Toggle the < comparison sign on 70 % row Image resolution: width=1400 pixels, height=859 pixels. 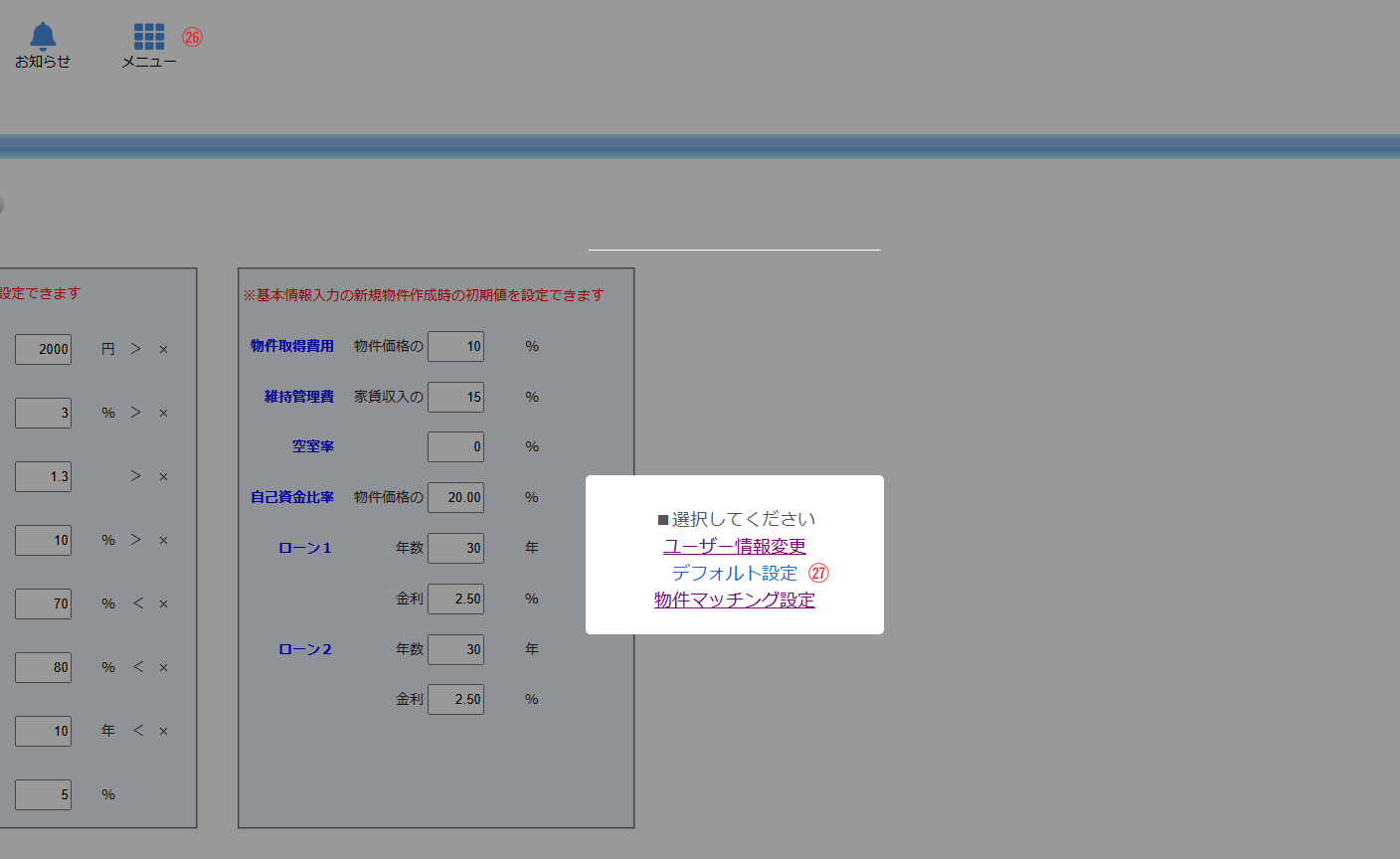click(x=137, y=603)
